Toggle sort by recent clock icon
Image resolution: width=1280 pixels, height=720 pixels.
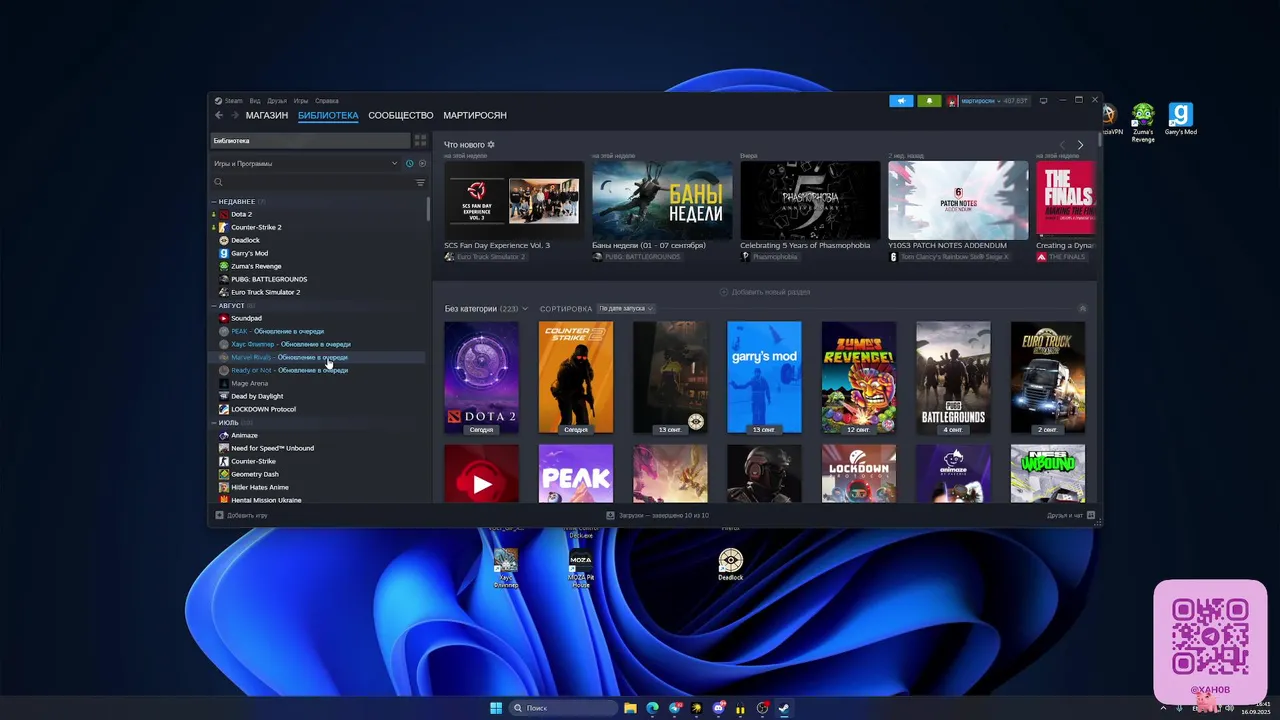[x=410, y=163]
